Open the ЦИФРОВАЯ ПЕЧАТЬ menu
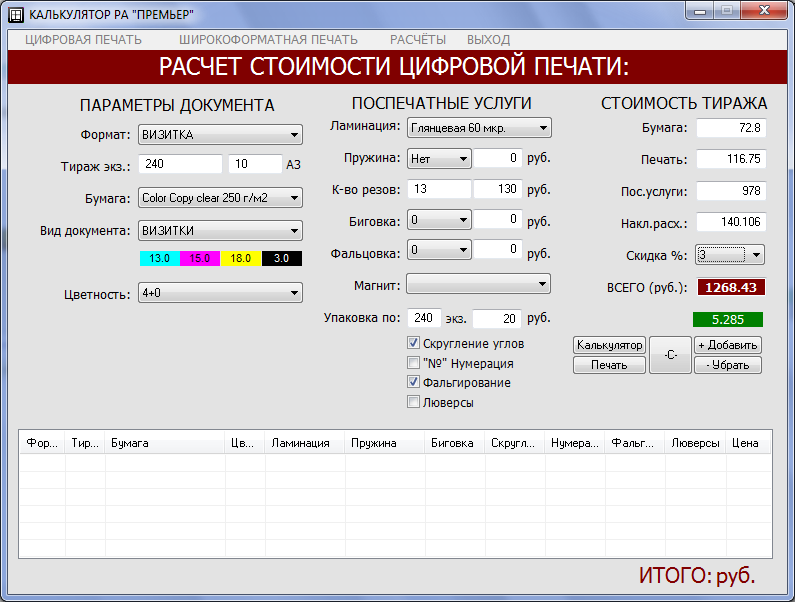Viewport: 795px width, 602px height. pyautogui.click(x=84, y=40)
